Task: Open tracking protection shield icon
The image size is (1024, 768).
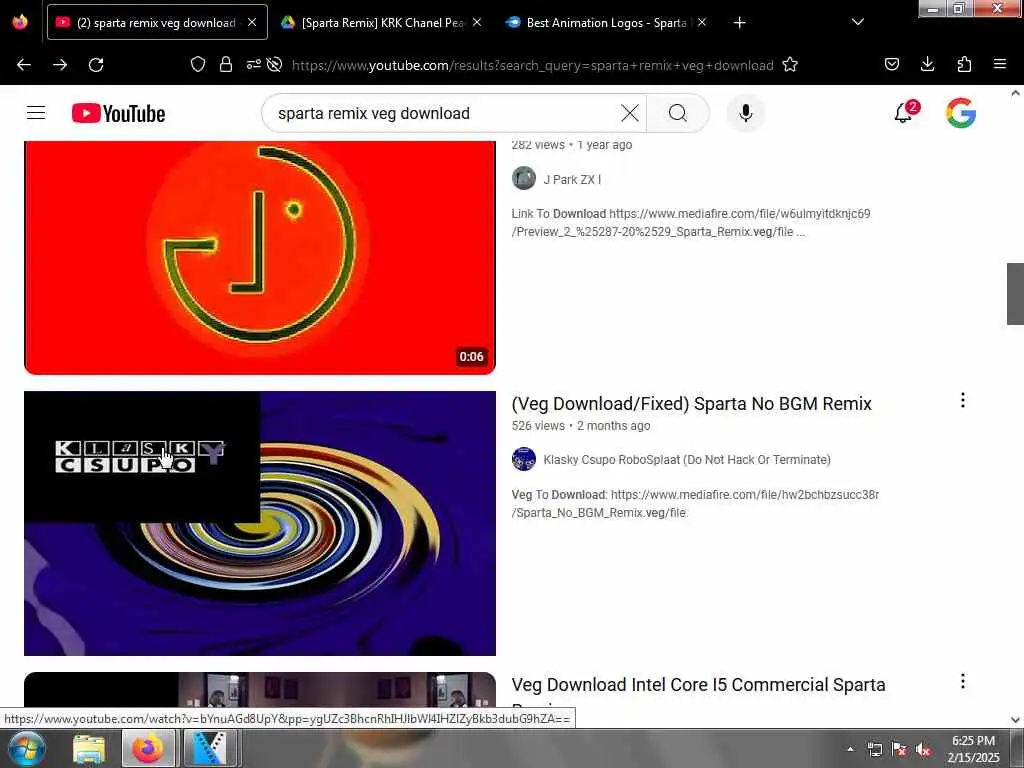Action: [198, 64]
